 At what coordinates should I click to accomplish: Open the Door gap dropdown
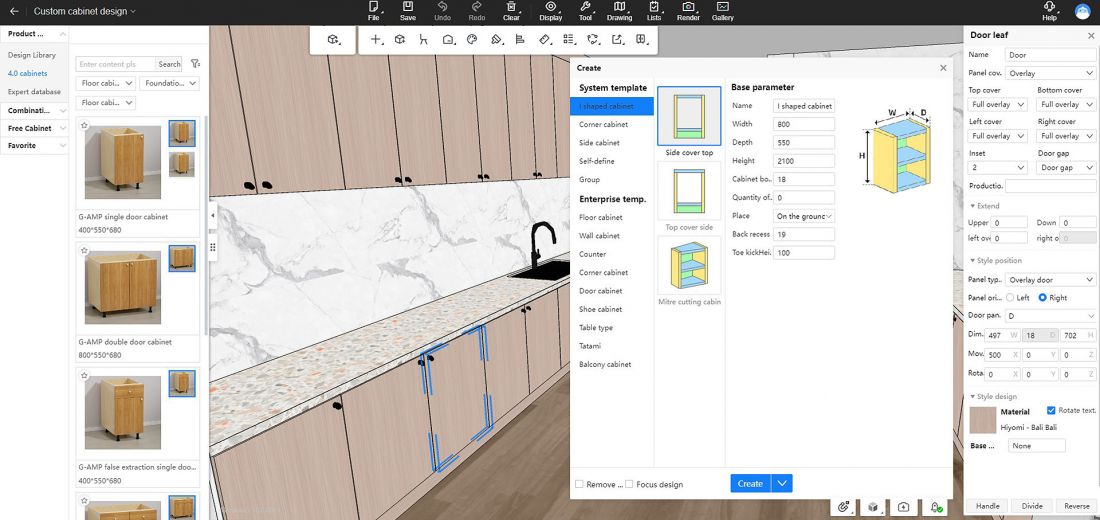point(1066,168)
